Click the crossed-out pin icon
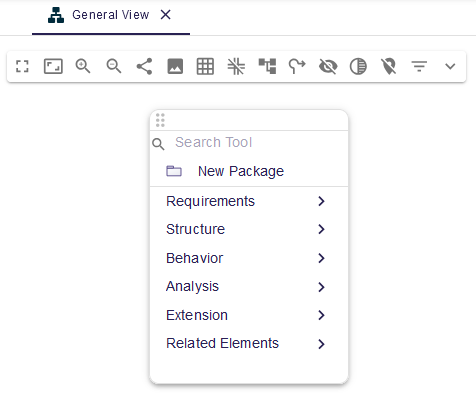The image size is (476, 399). (x=389, y=66)
